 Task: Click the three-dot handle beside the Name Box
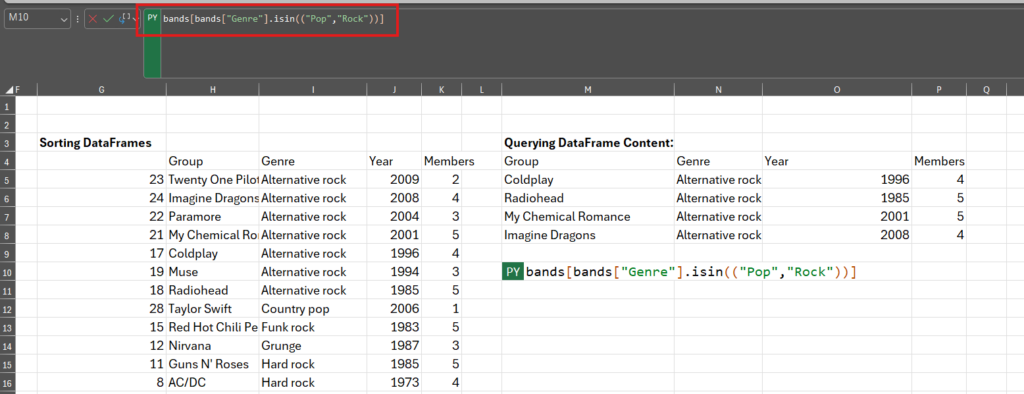coord(77,20)
